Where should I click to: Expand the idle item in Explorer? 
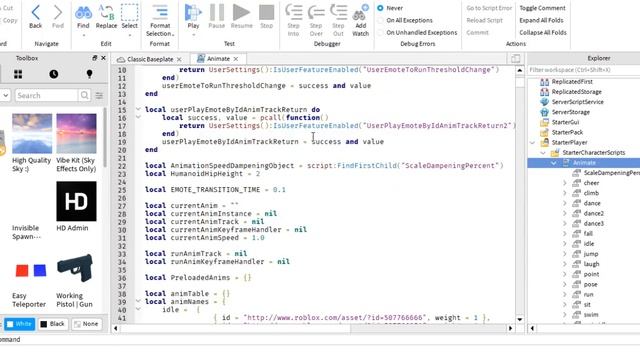coord(565,244)
